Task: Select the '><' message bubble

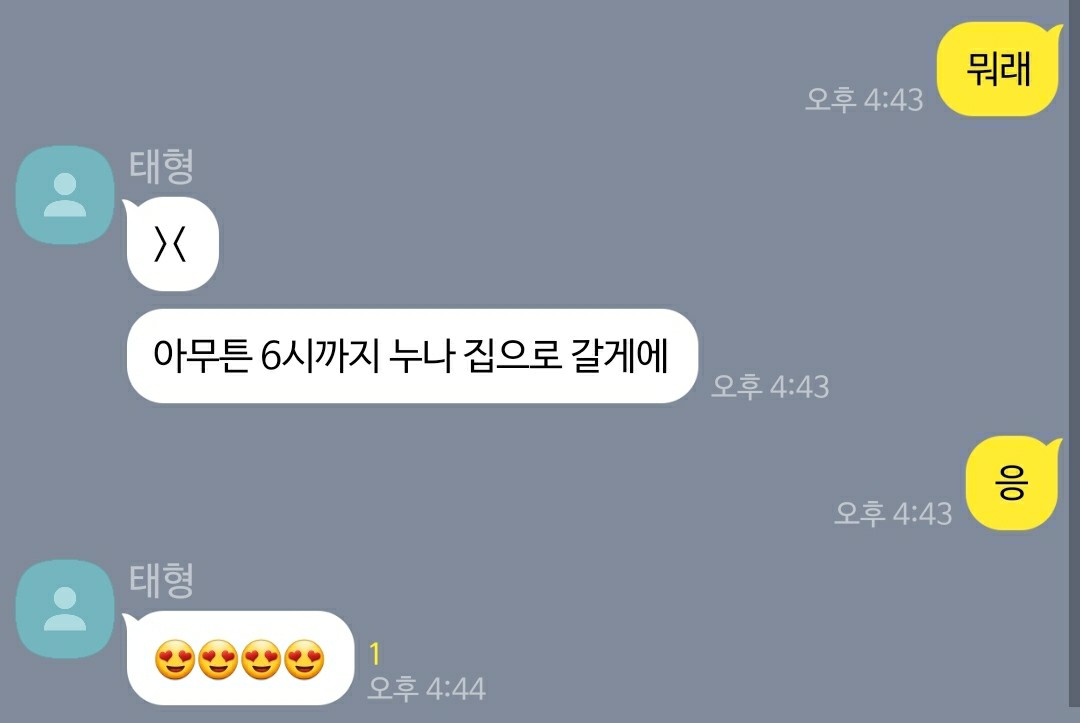Action: tap(172, 244)
